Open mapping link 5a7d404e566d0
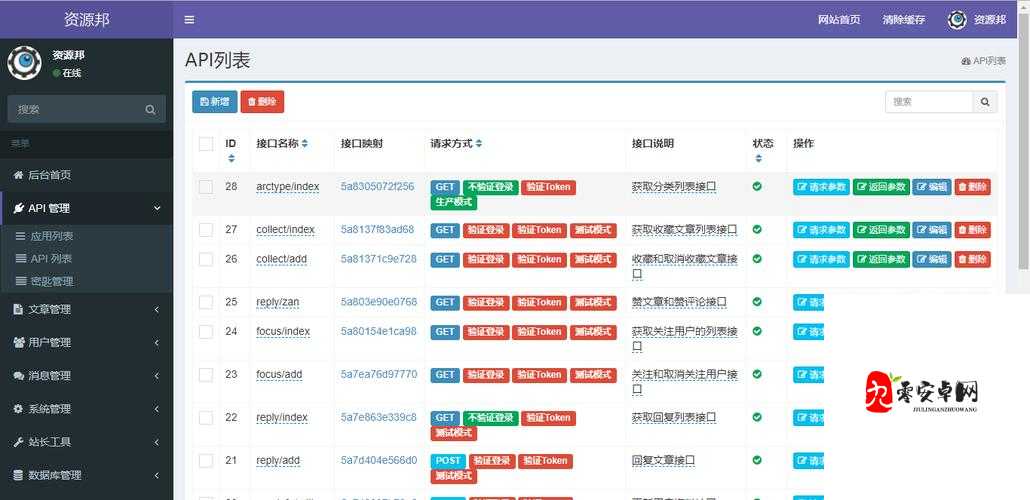This screenshot has height=500, width=1030. tap(379, 461)
